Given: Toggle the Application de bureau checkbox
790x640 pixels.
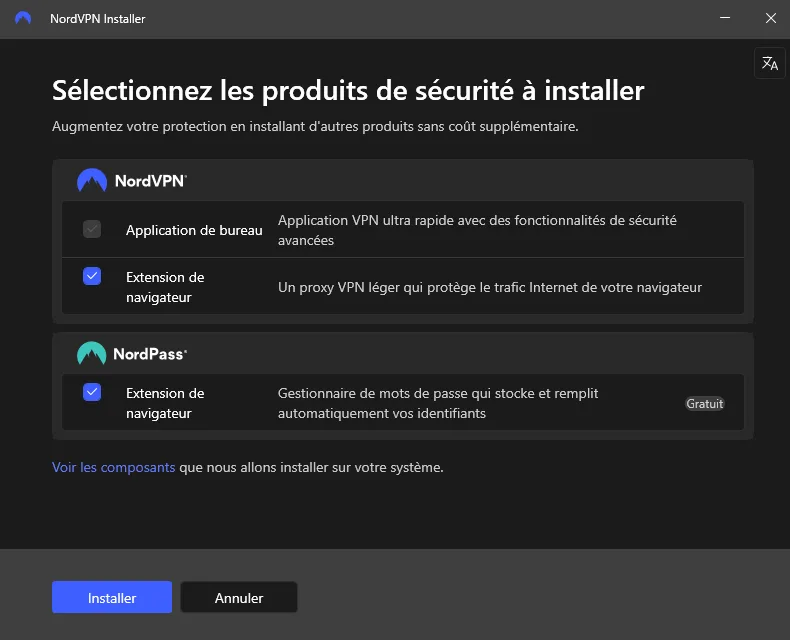Looking at the screenshot, I should click(92, 229).
